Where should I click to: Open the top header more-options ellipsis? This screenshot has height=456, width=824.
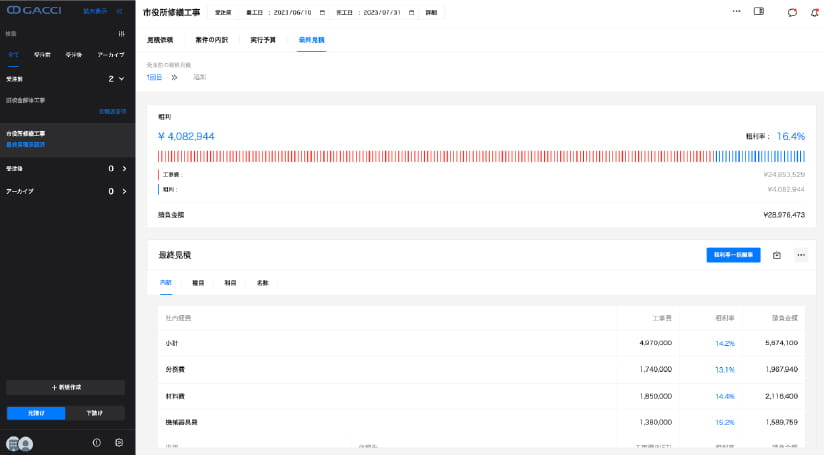pos(736,12)
